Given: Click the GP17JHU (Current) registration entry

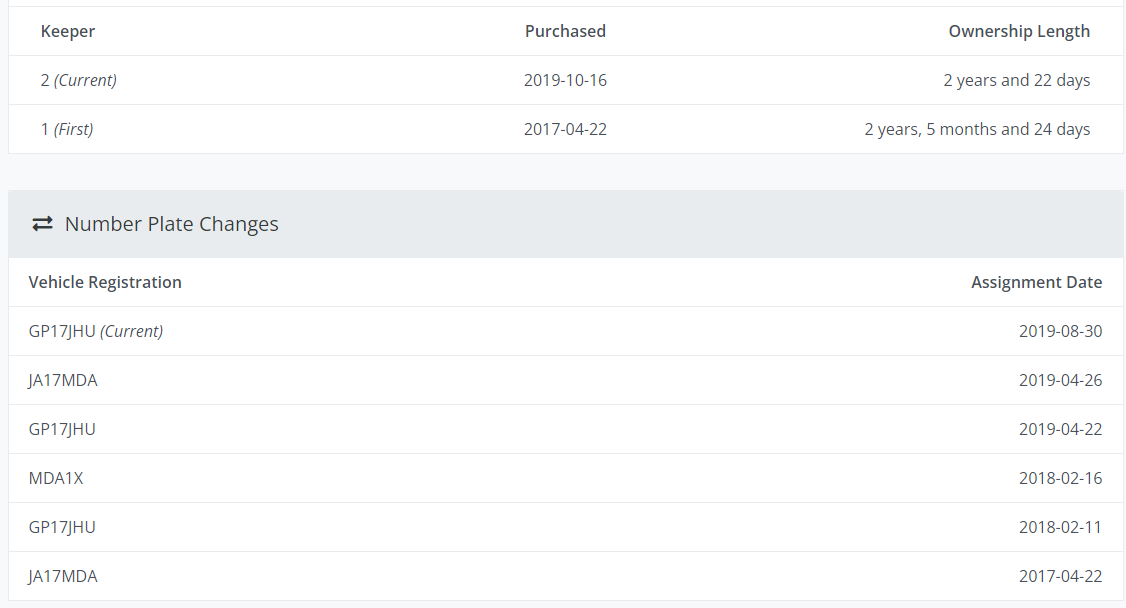Looking at the screenshot, I should (x=96, y=331).
